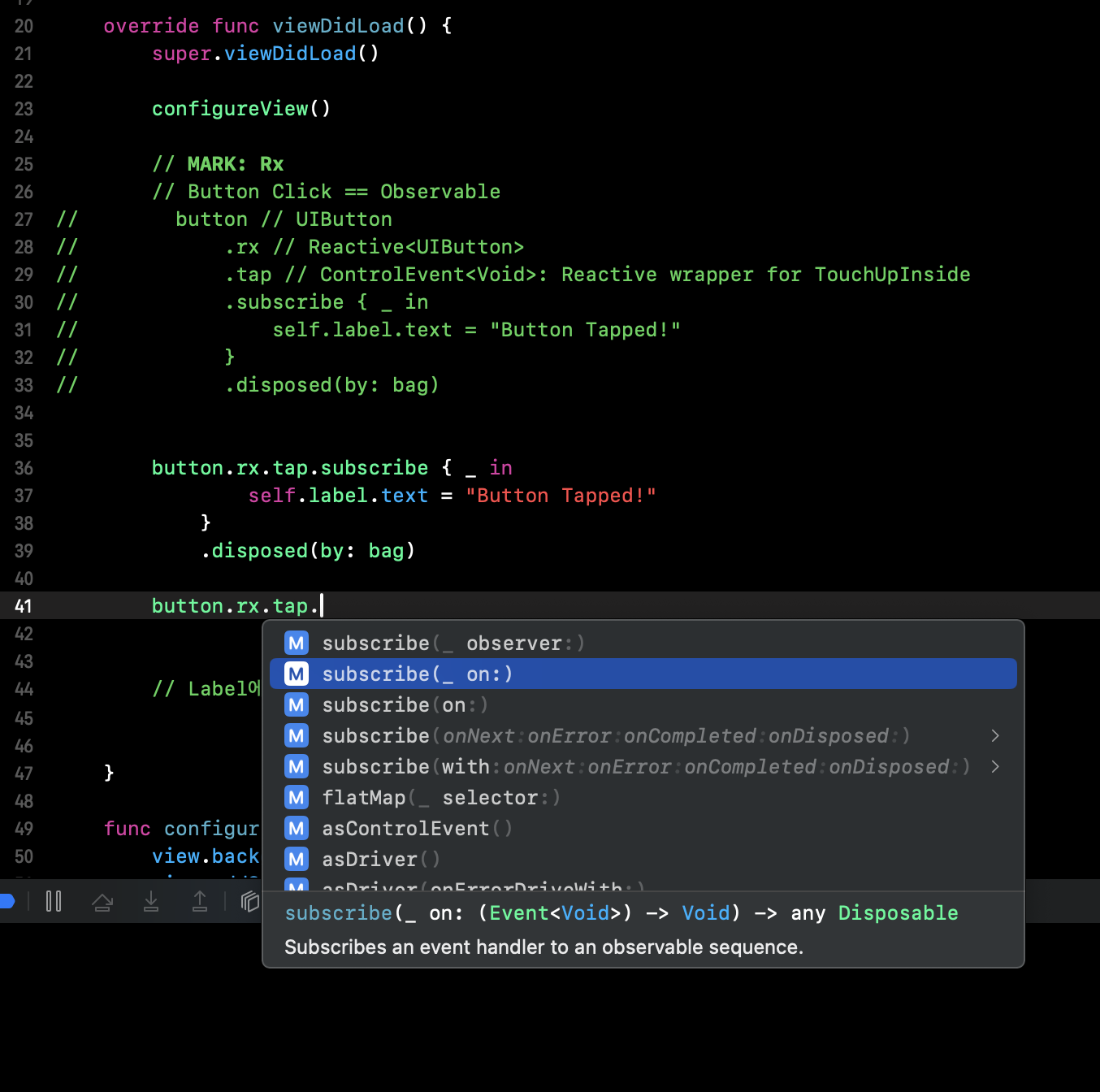
Task: Click the Event type in signature footer
Action: pyautogui.click(x=519, y=913)
